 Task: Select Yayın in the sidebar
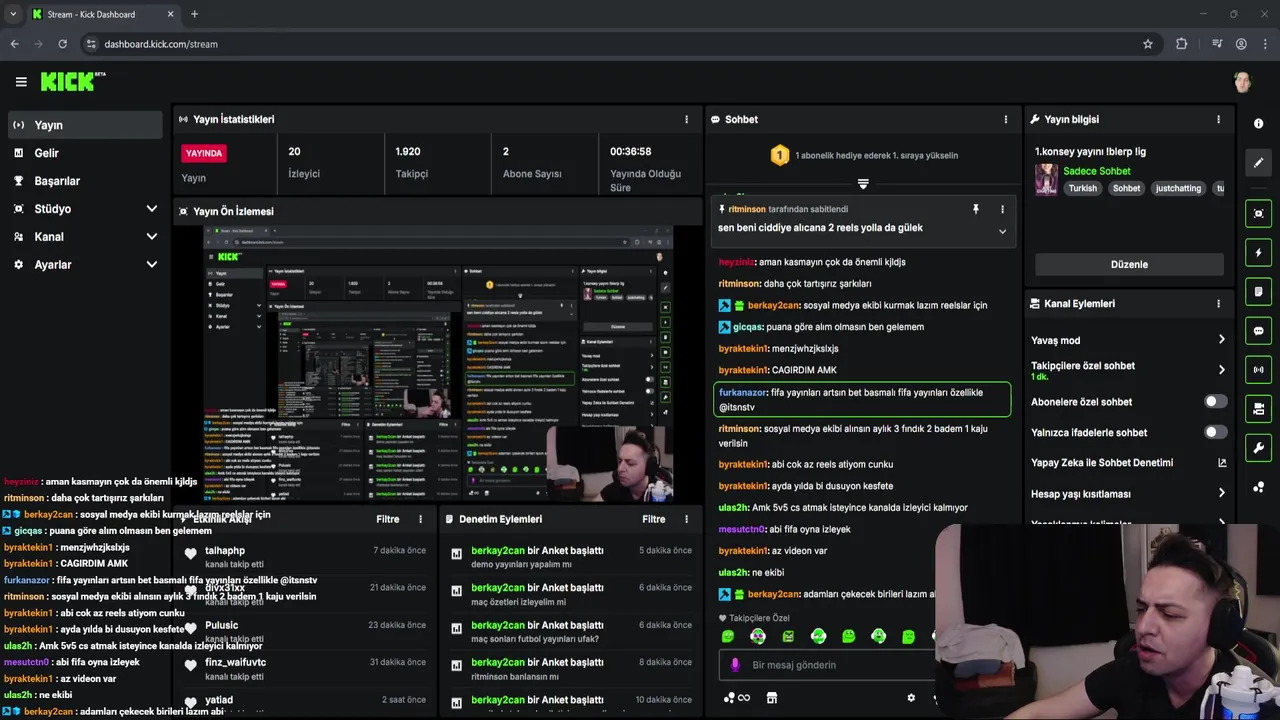[85, 125]
